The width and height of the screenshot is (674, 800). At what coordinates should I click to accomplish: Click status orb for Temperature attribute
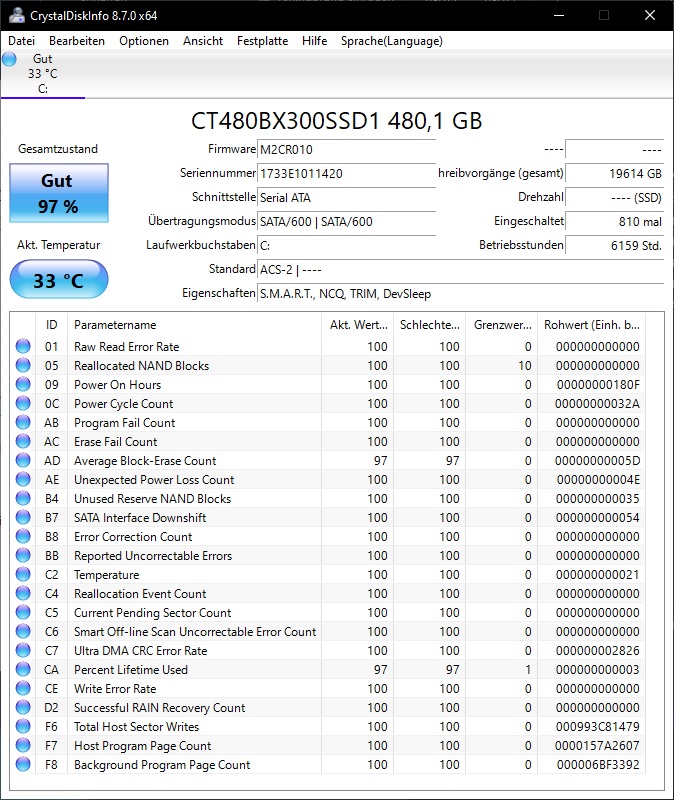[x=23, y=574]
